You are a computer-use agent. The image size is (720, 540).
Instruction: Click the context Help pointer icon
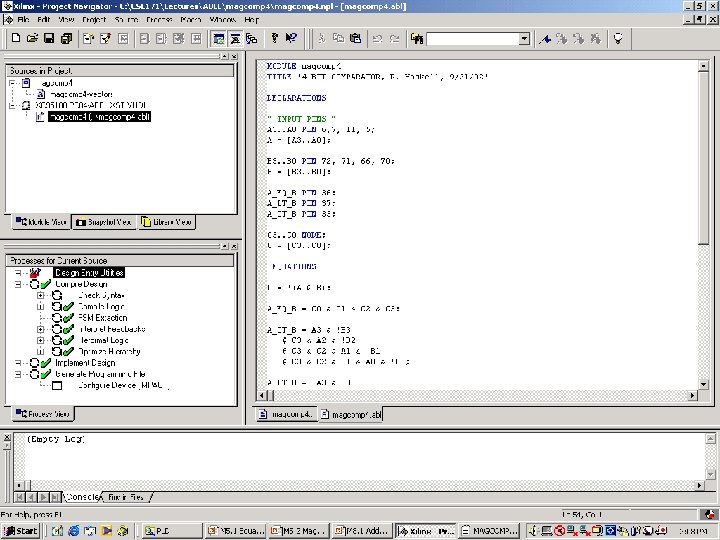[x=291, y=38]
